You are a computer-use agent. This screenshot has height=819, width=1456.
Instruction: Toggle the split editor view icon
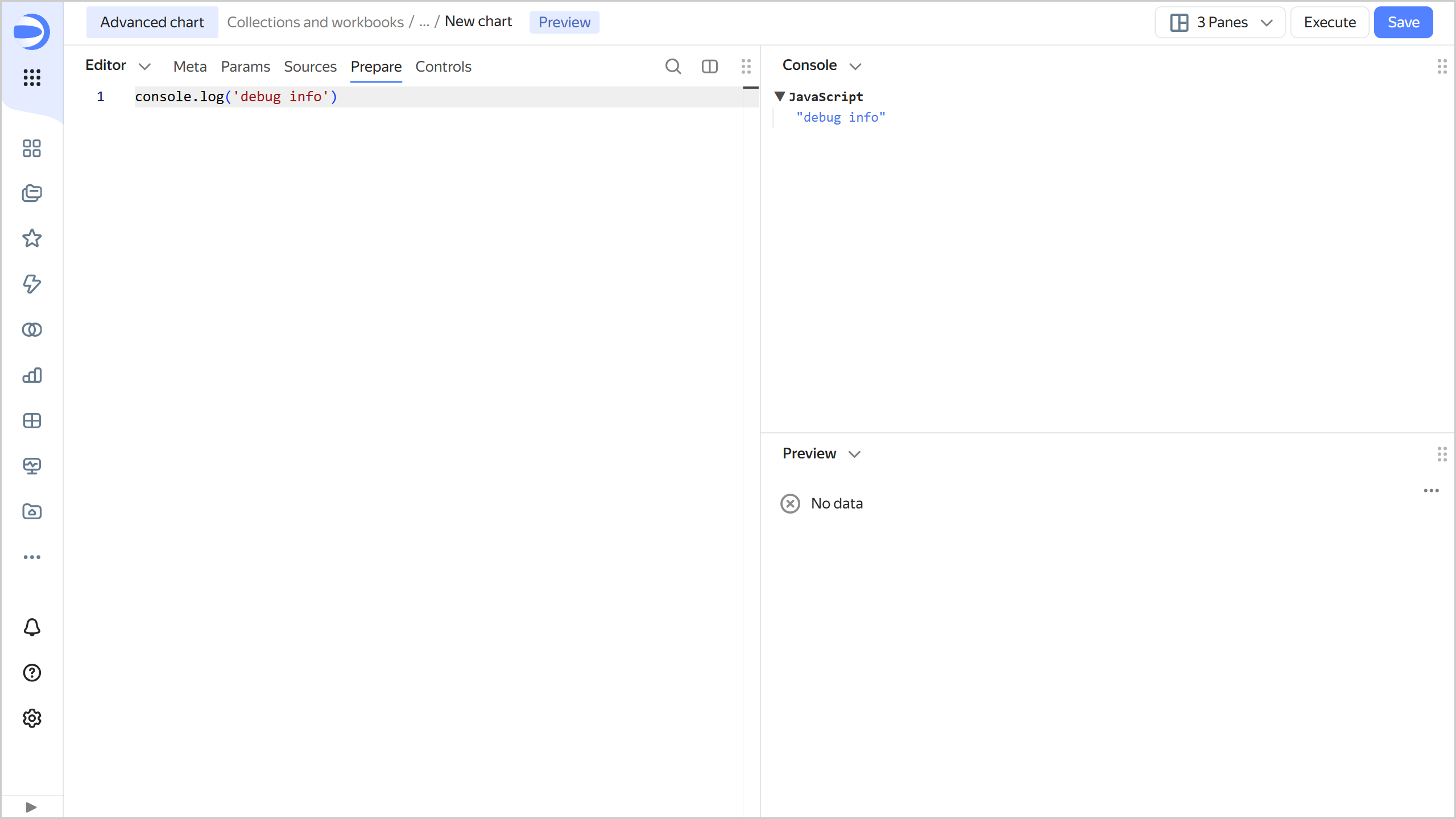(x=709, y=67)
